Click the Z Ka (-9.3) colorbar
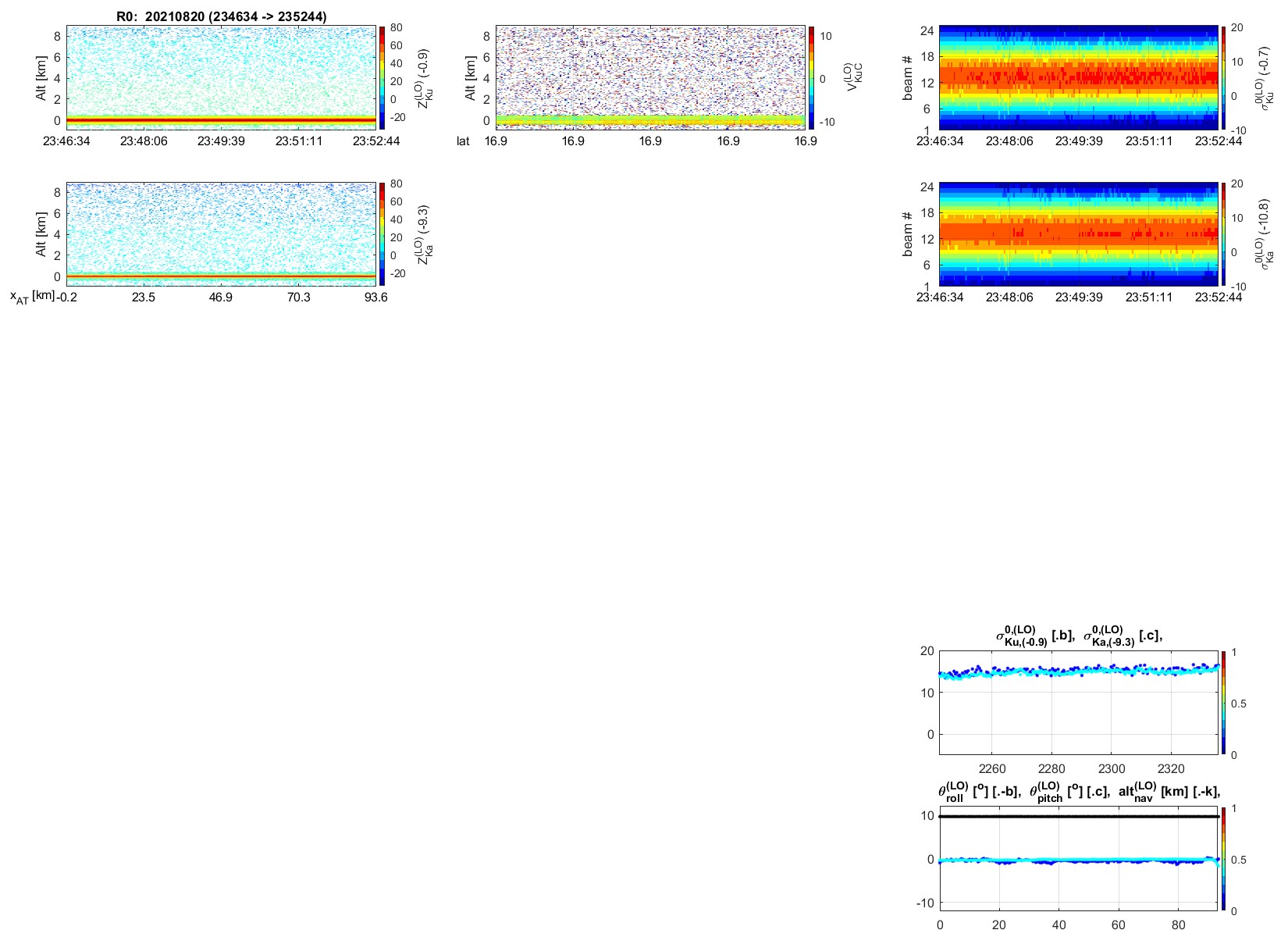Screen dimensions: 1288x937 (x=382, y=233)
